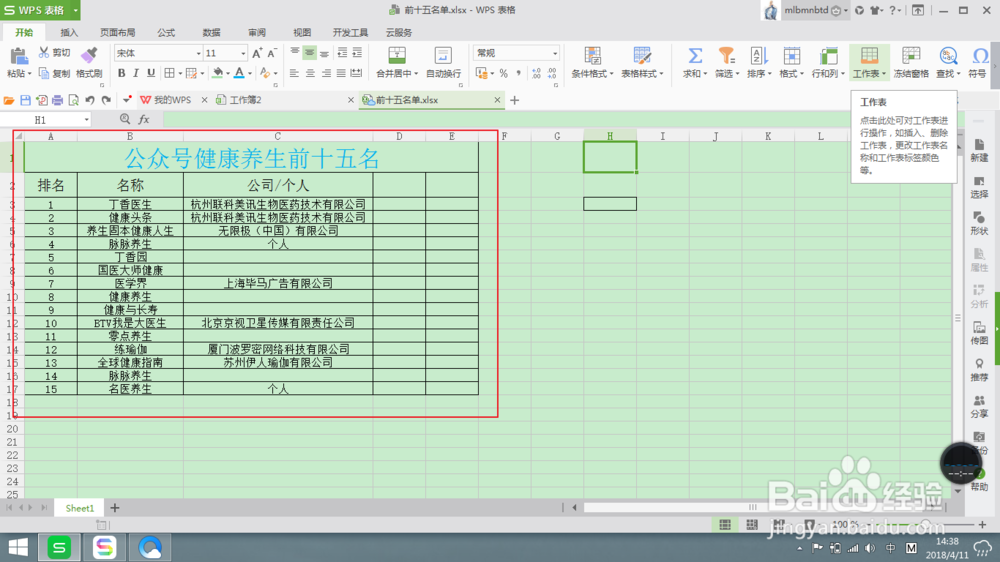Click the Undo arrow icon
Screen dimensions: 1000x562
click(x=90, y=100)
